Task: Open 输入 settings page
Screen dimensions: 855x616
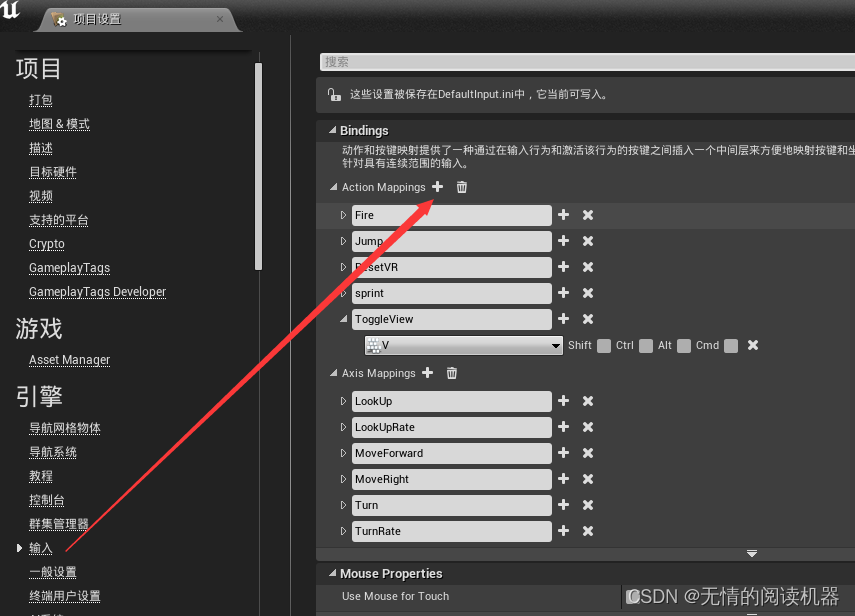Action: pyautogui.click(x=41, y=548)
